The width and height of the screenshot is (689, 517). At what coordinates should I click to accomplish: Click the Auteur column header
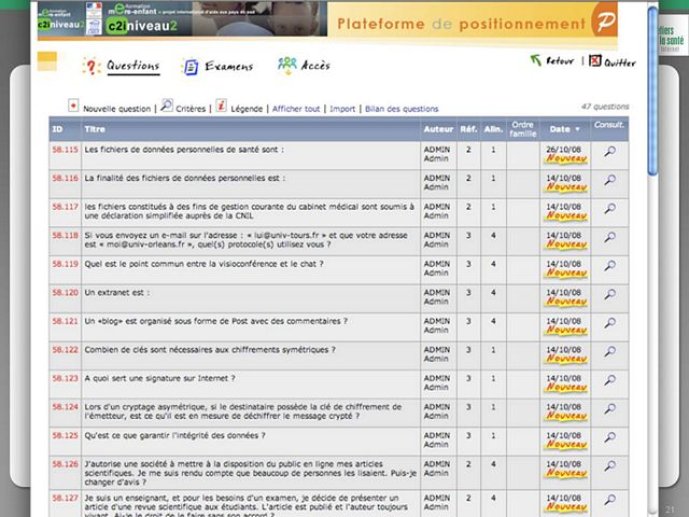438,129
